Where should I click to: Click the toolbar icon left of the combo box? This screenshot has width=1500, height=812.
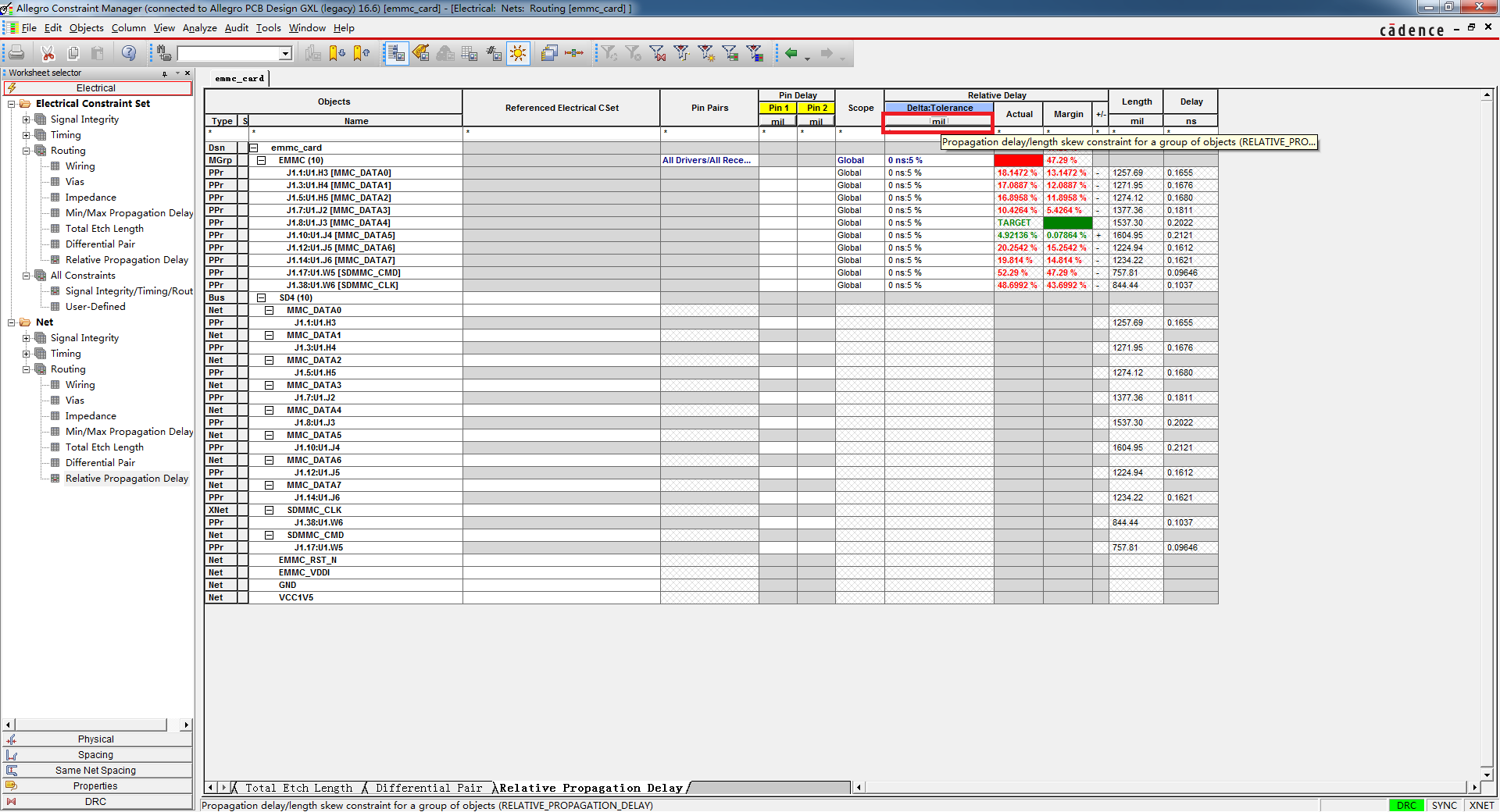click(163, 53)
